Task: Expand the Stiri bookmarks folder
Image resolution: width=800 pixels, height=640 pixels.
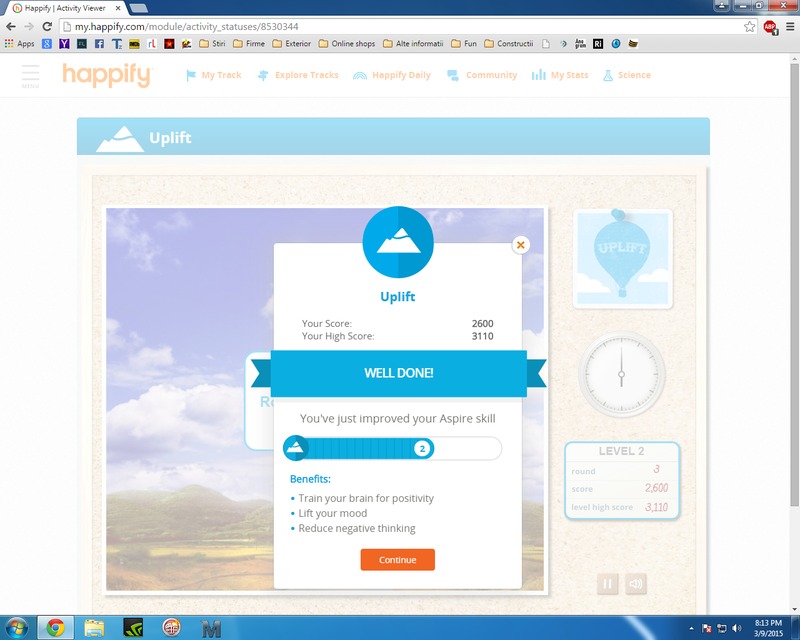Action: click(x=212, y=44)
